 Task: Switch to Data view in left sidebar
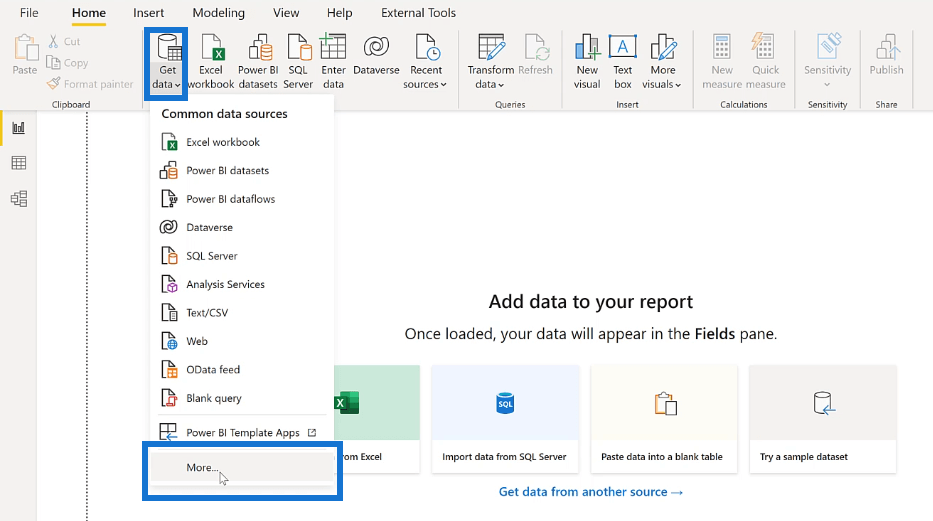click(x=18, y=163)
